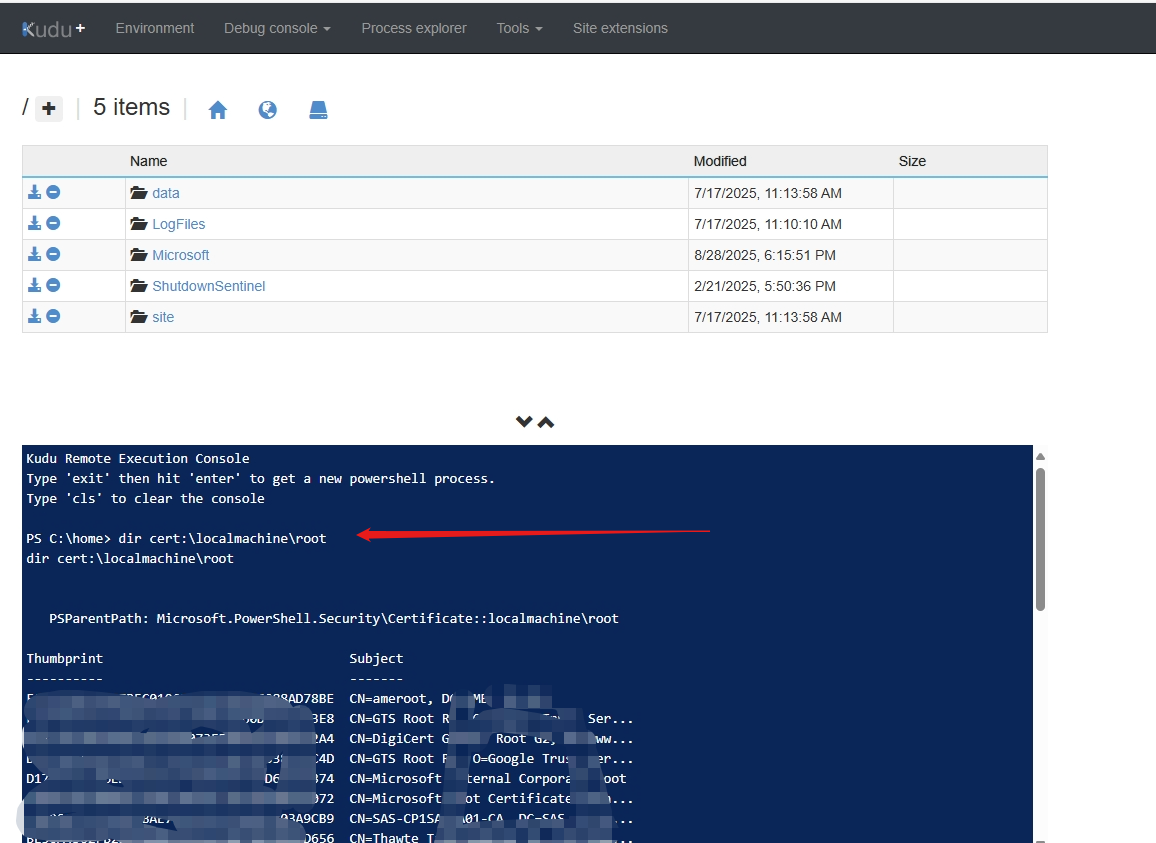Delete the site folder with its minus icon
This screenshot has width=1156, height=843.
point(52,315)
